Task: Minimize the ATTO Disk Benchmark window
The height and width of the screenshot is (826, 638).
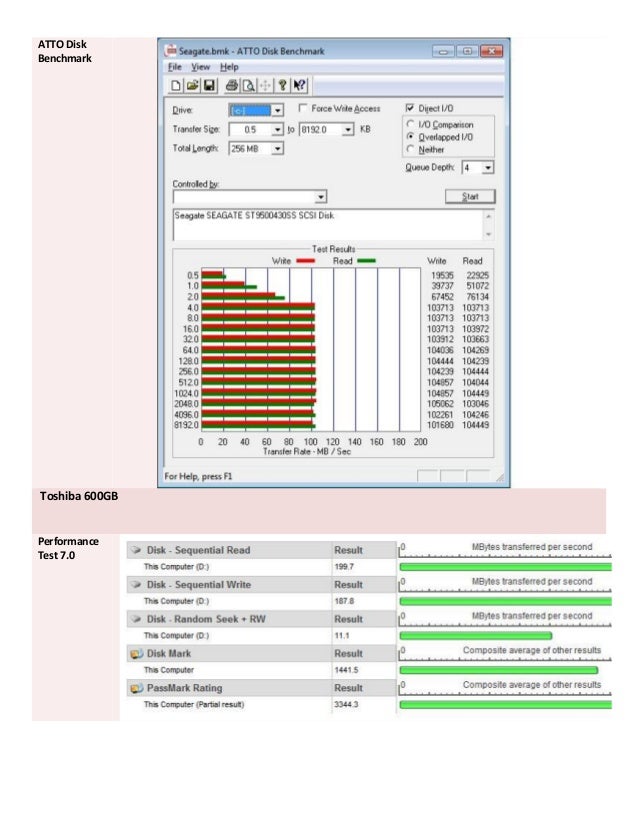Action: click(x=443, y=51)
